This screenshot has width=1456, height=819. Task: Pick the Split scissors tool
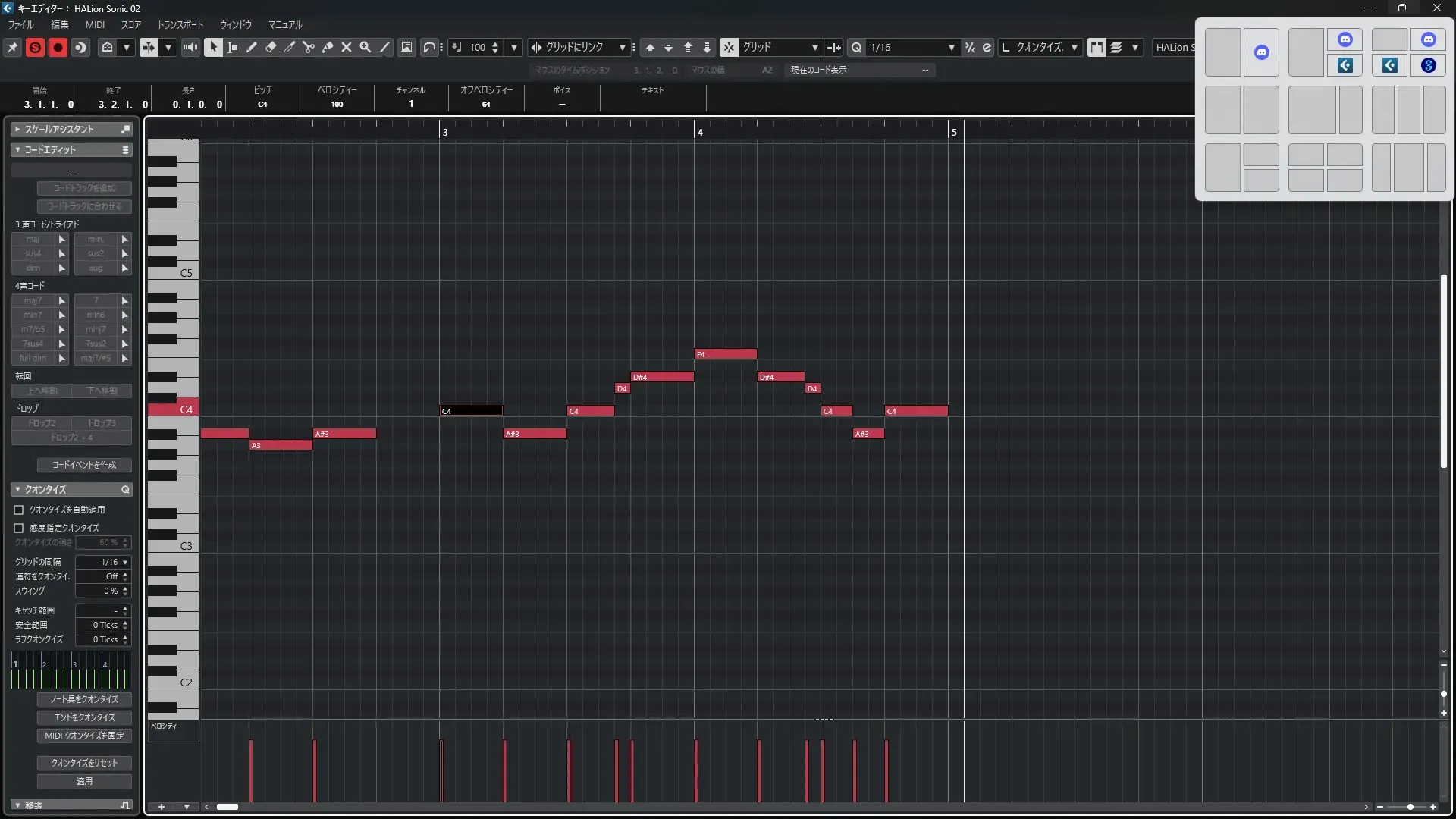coord(308,47)
